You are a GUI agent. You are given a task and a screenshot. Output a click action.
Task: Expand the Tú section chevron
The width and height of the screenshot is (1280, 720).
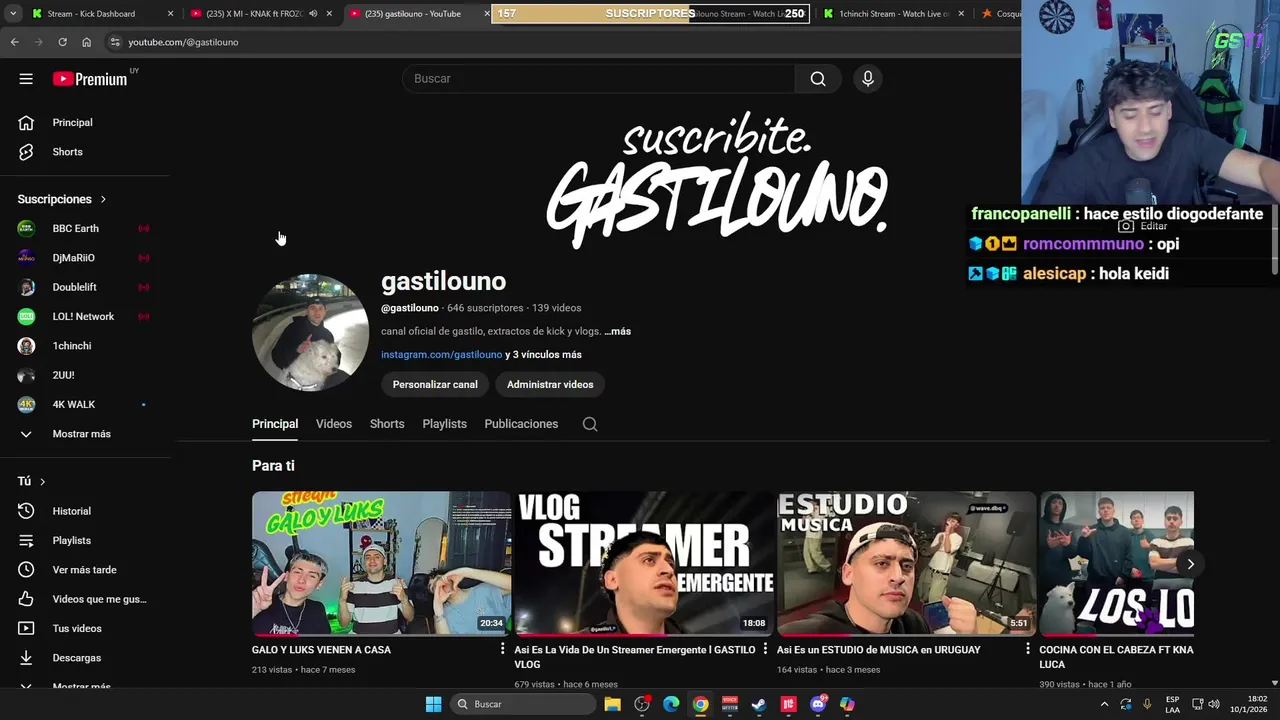click(x=42, y=481)
